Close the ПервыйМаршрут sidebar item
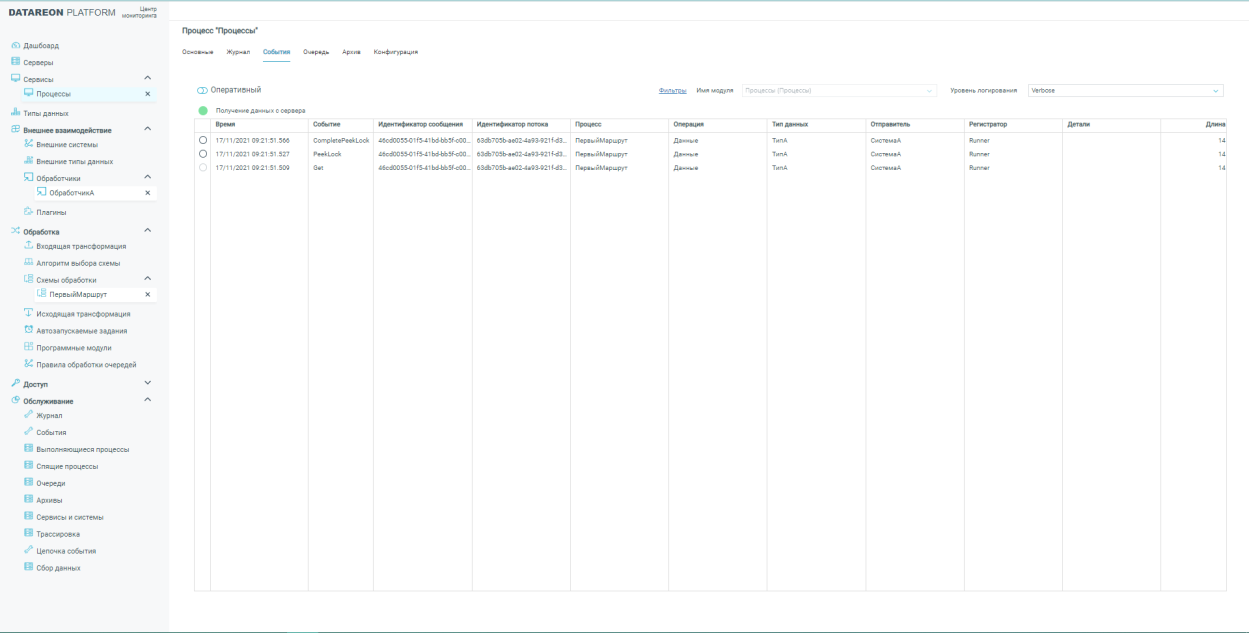This screenshot has width=1249, height=633. tap(148, 294)
